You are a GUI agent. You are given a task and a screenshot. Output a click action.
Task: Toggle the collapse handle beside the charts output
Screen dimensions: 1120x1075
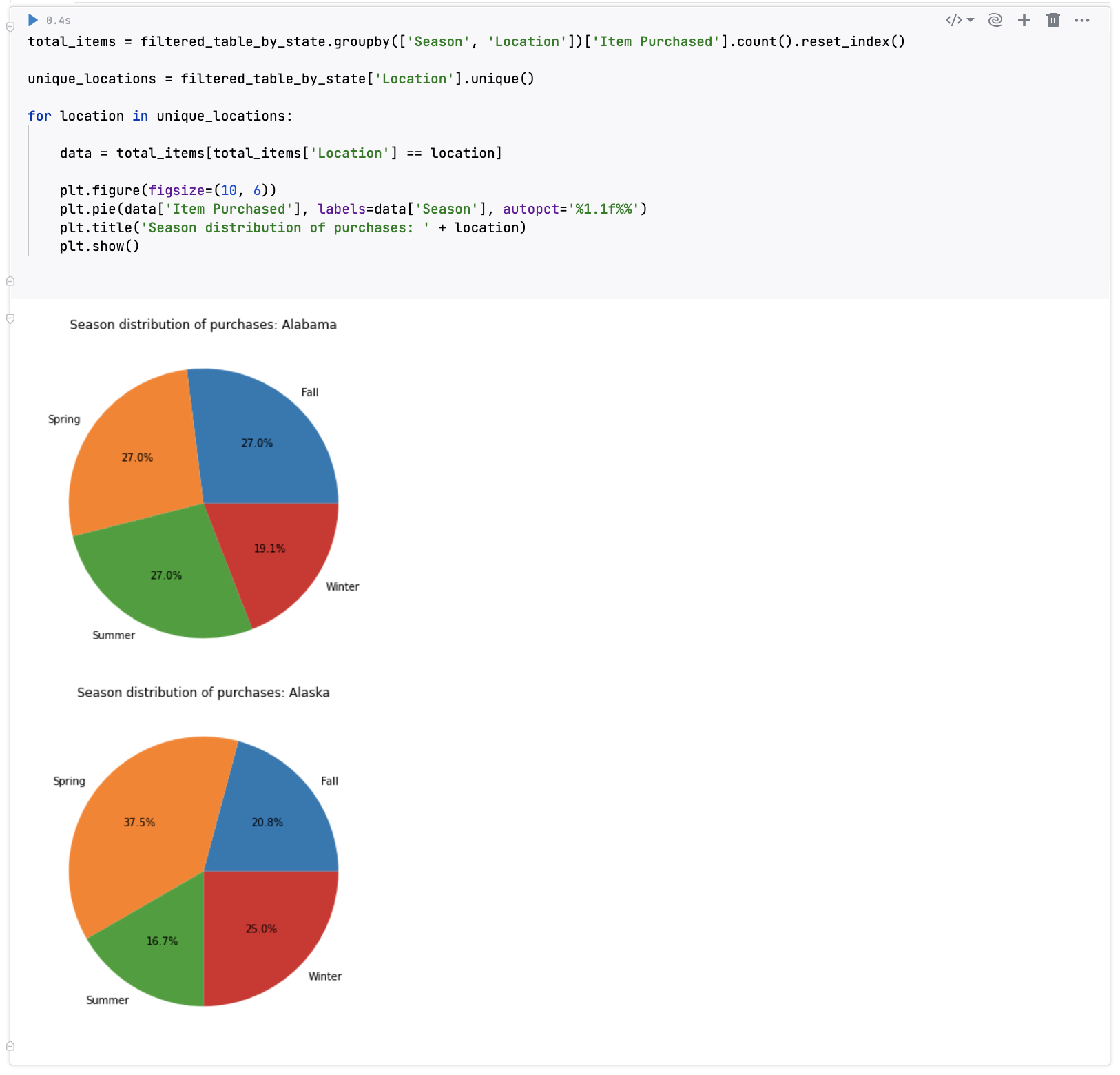pos(10,318)
